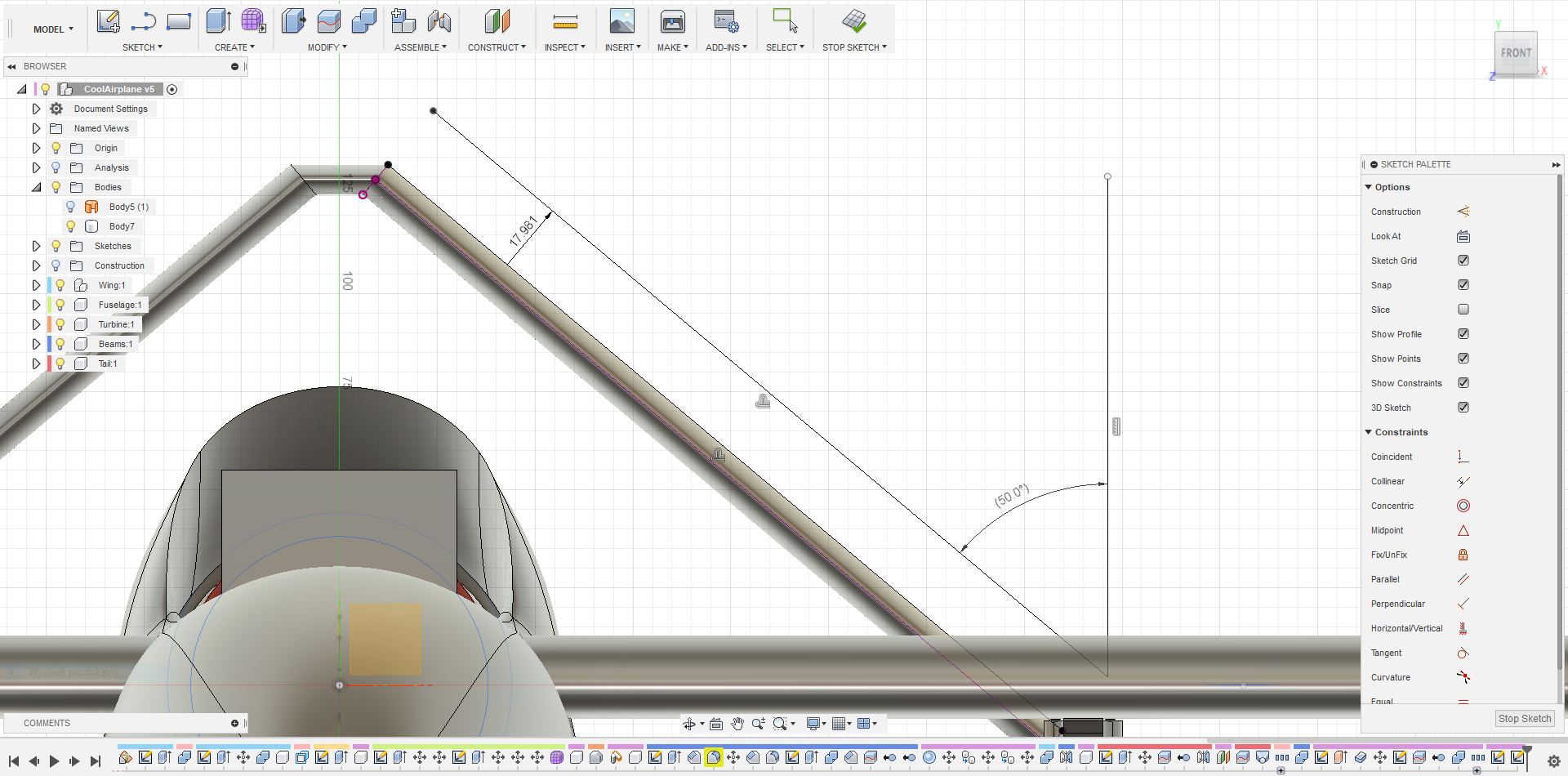Click the Stop Sketch button in palette
1568x776 pixels.
point(1525,719)
